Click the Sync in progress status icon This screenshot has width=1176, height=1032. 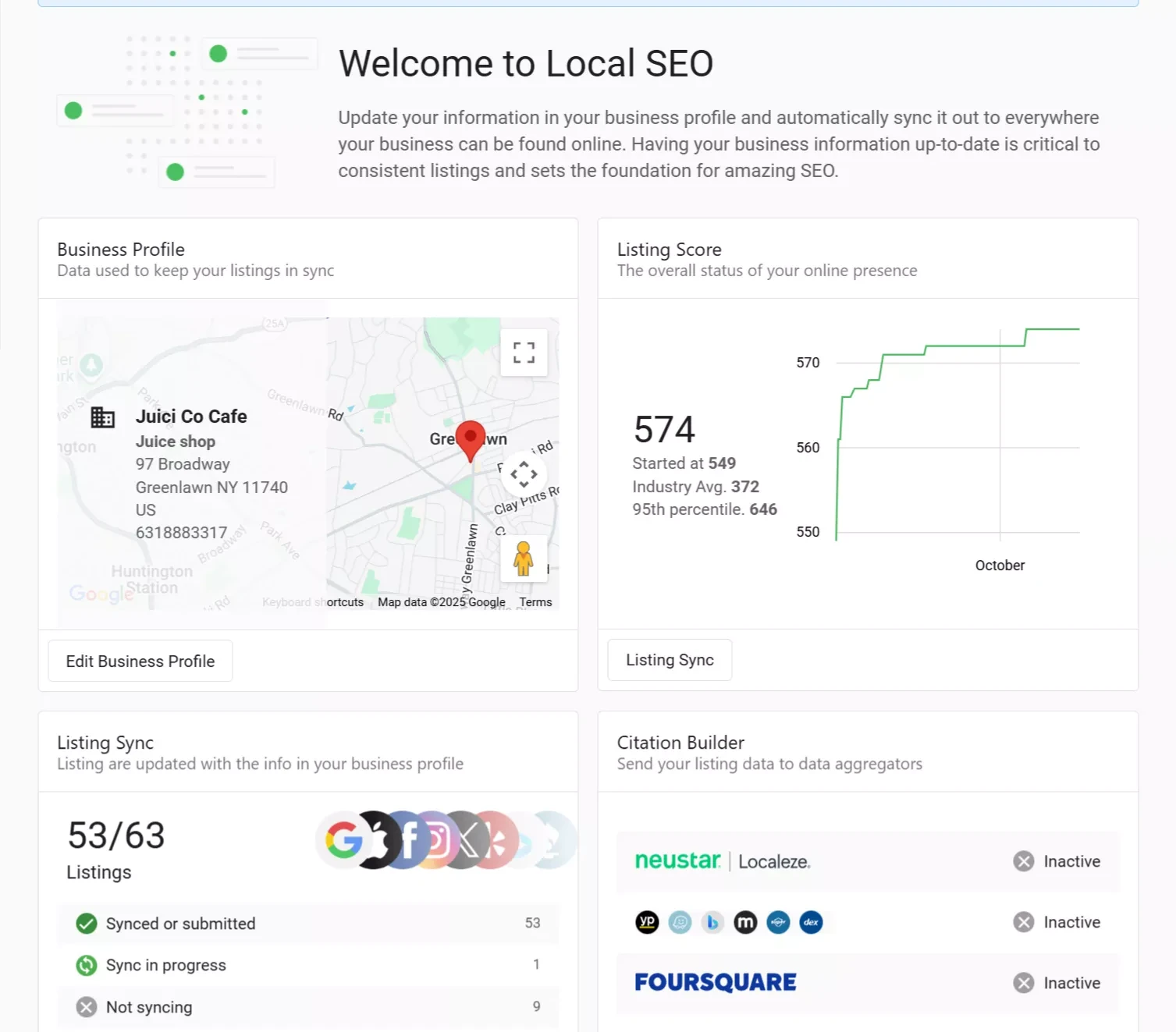coord(87,966)
